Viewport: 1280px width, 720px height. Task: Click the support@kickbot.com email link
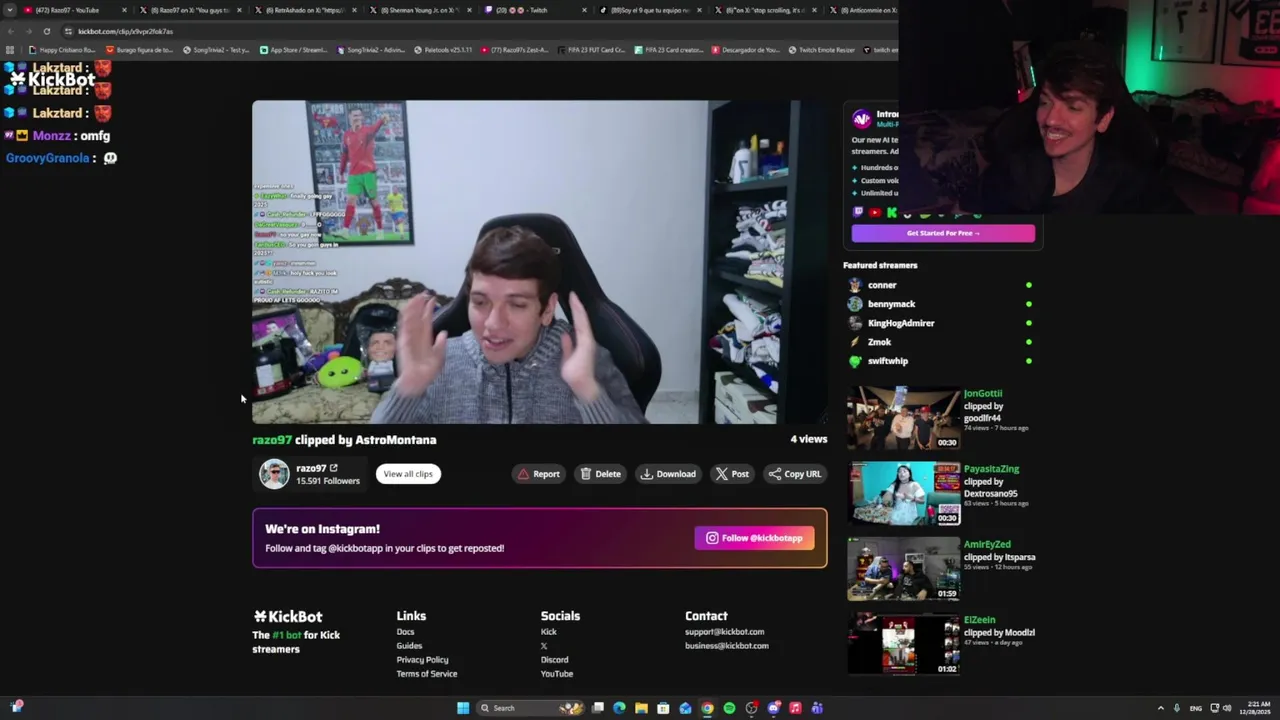point(724,632)
